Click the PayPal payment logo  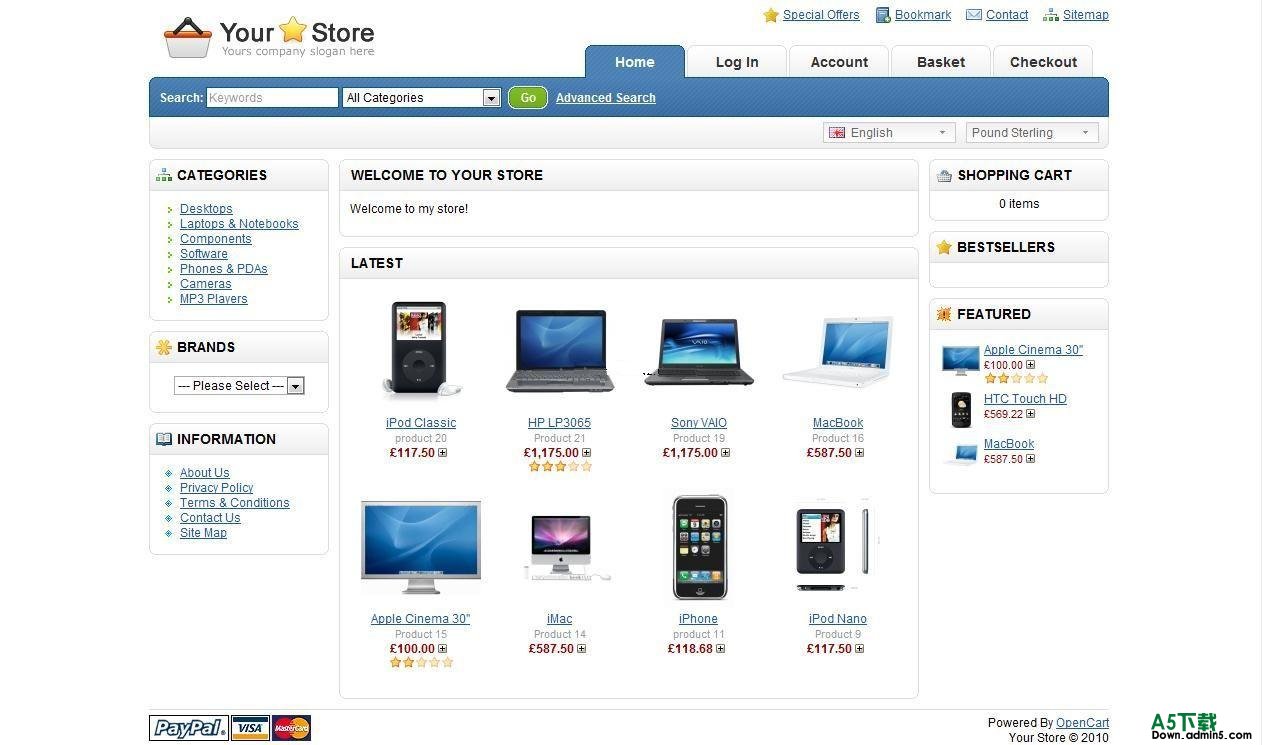pos(189,728)
